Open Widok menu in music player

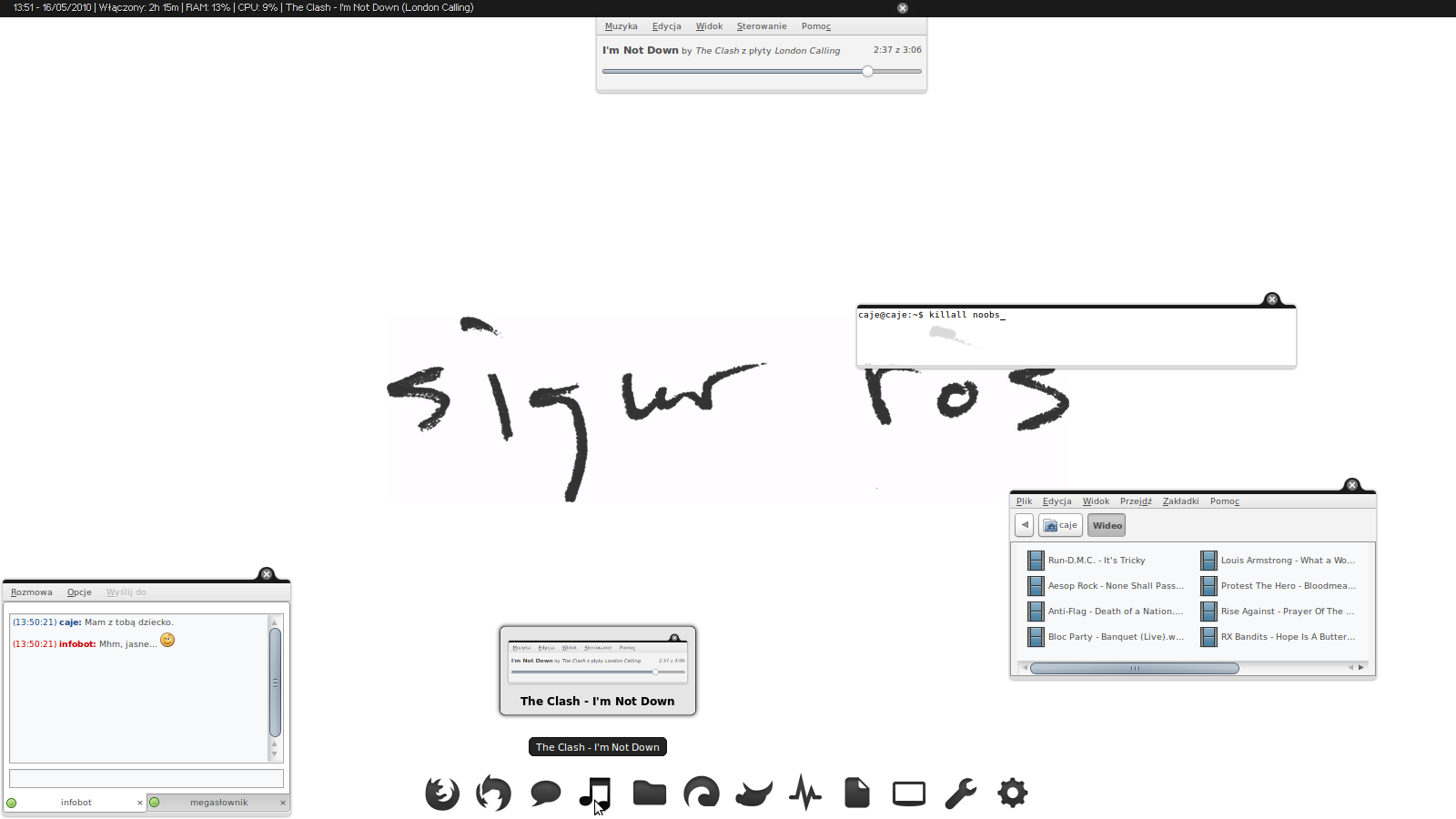point(710,26)
